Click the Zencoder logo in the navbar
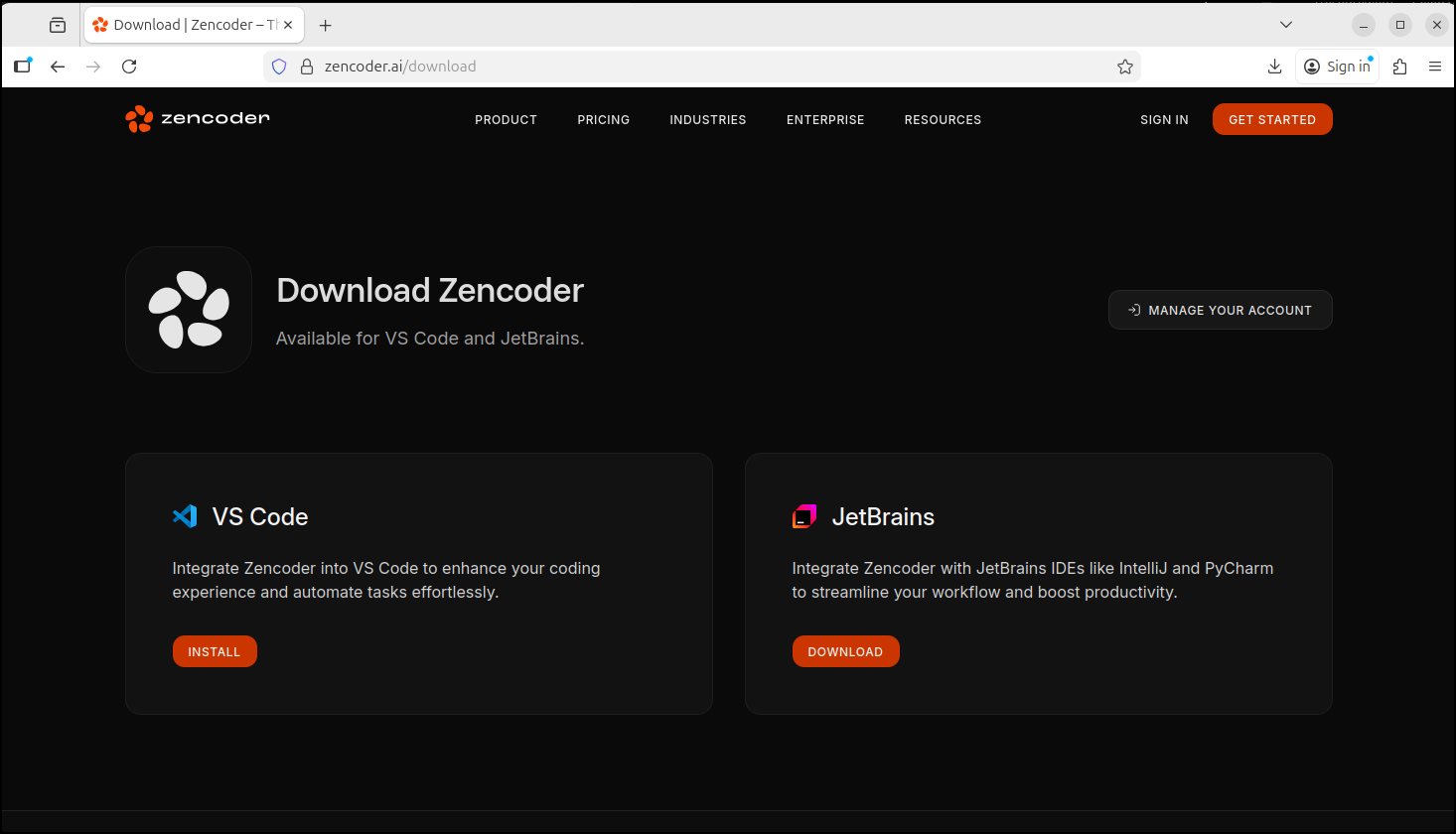This screenshot has height=834, width=1456. pyautogui.click(x=197, y=118)
